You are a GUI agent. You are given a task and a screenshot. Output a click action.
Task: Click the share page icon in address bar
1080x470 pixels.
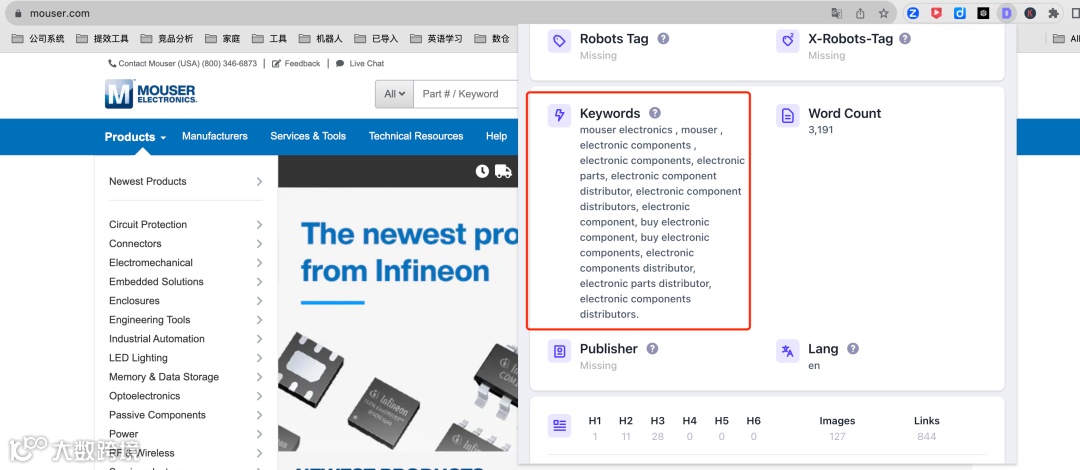tap(860, 13)
